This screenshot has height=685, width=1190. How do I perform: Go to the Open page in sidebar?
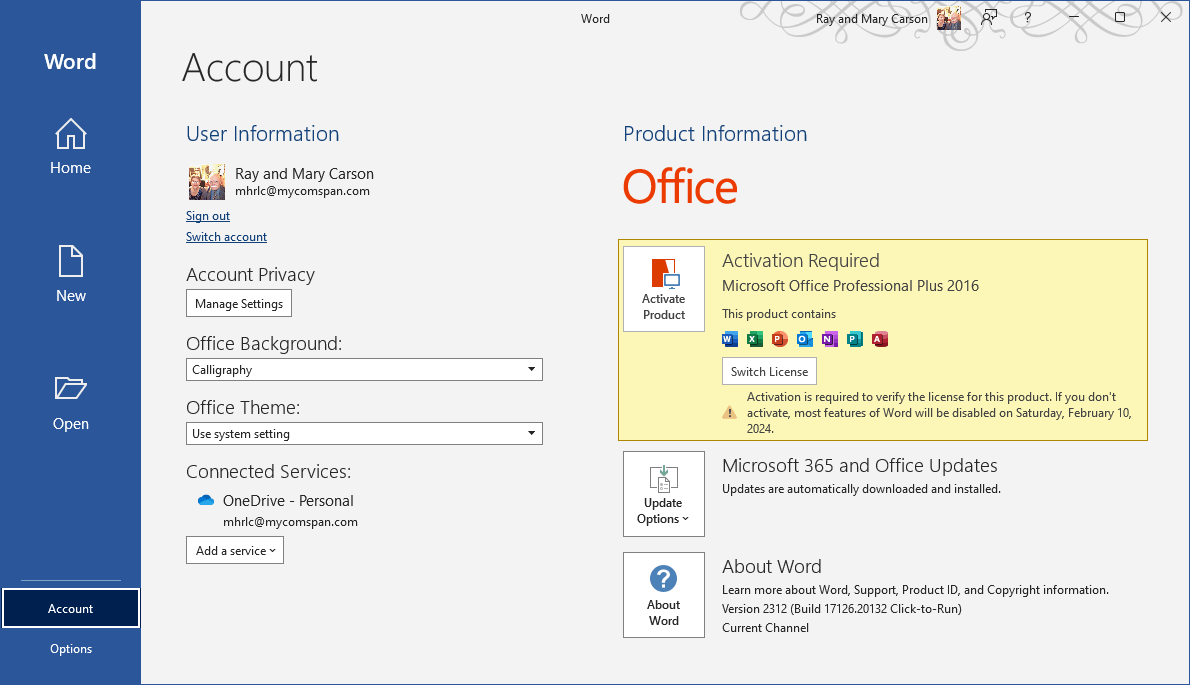coord(71,403)
